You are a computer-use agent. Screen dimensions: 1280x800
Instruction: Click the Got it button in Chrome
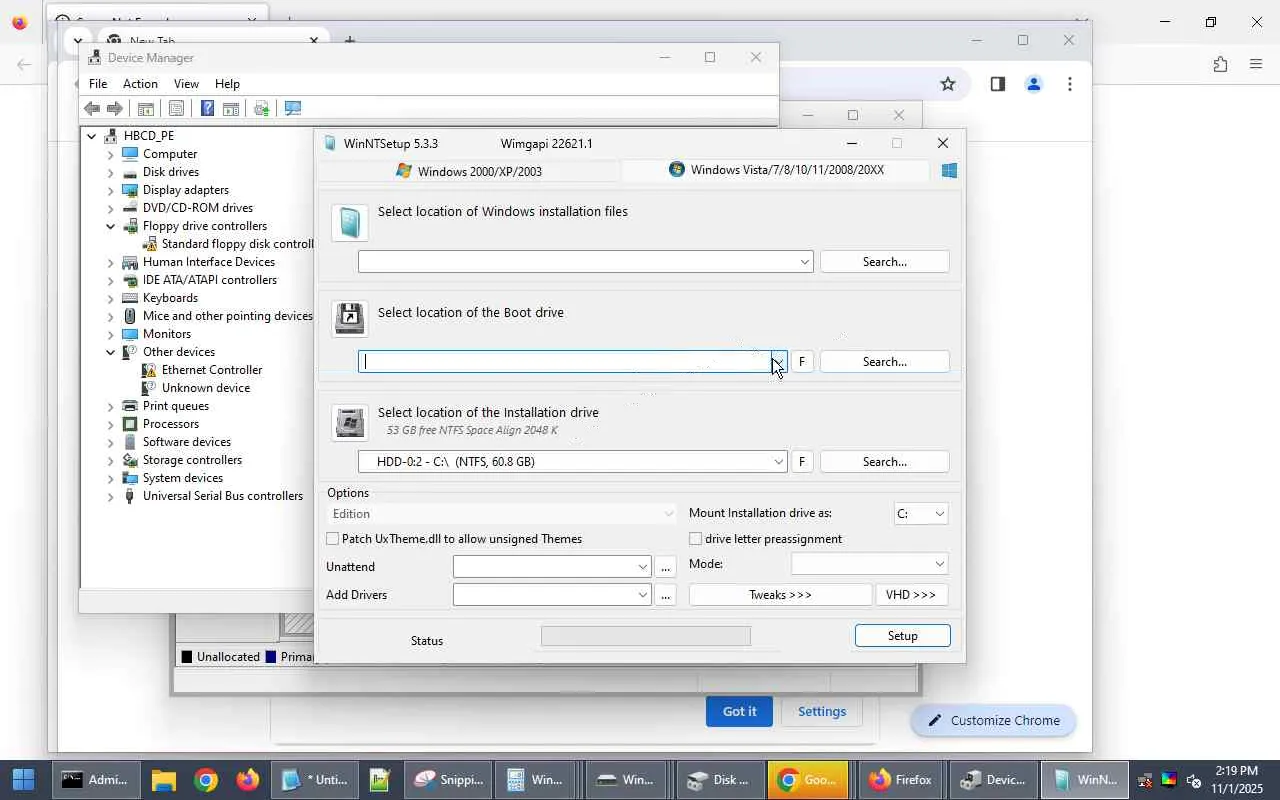[740, 711]
